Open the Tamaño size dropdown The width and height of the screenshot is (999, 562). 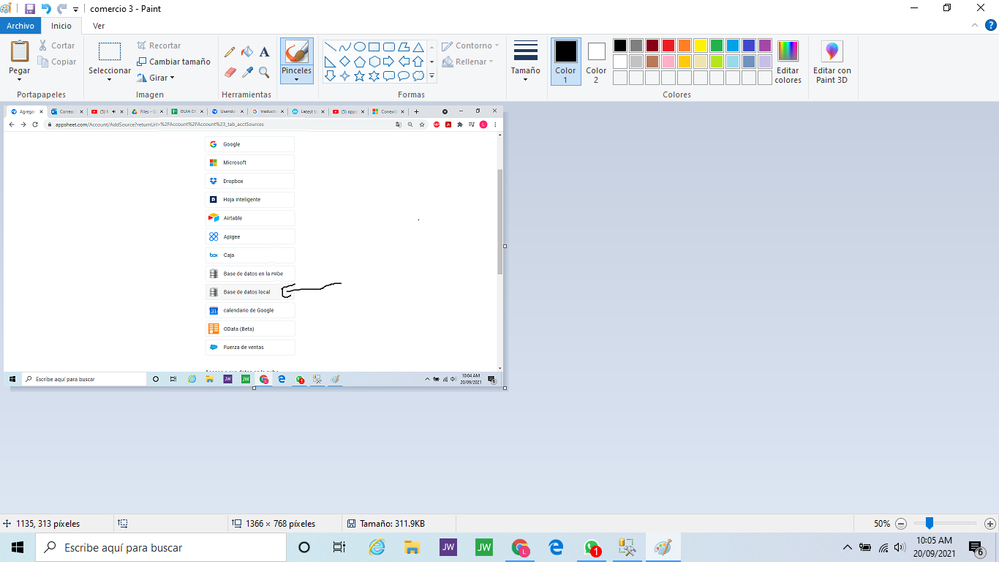(526, 62)
